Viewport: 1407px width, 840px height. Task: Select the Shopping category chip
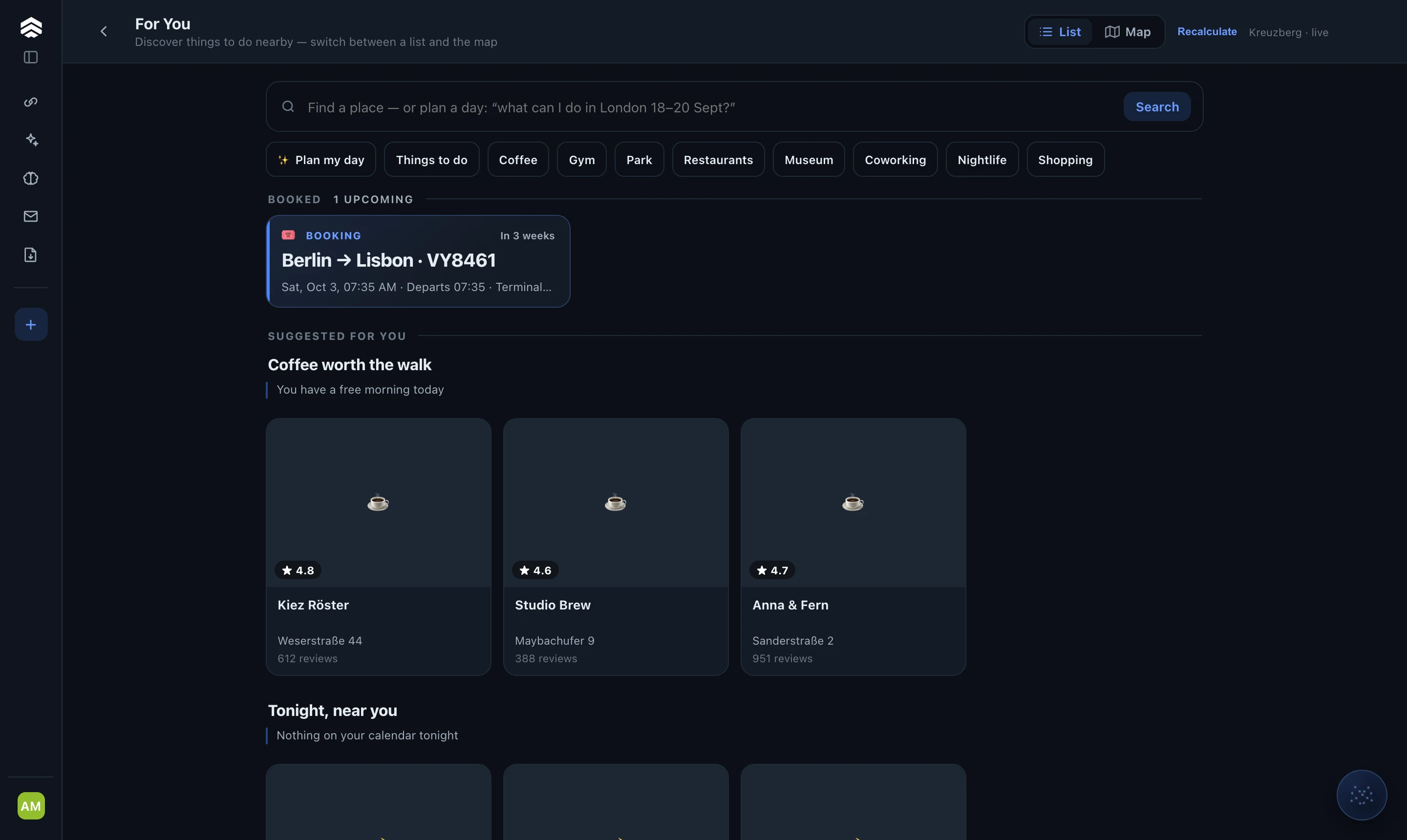click(x=1066, y=160)
